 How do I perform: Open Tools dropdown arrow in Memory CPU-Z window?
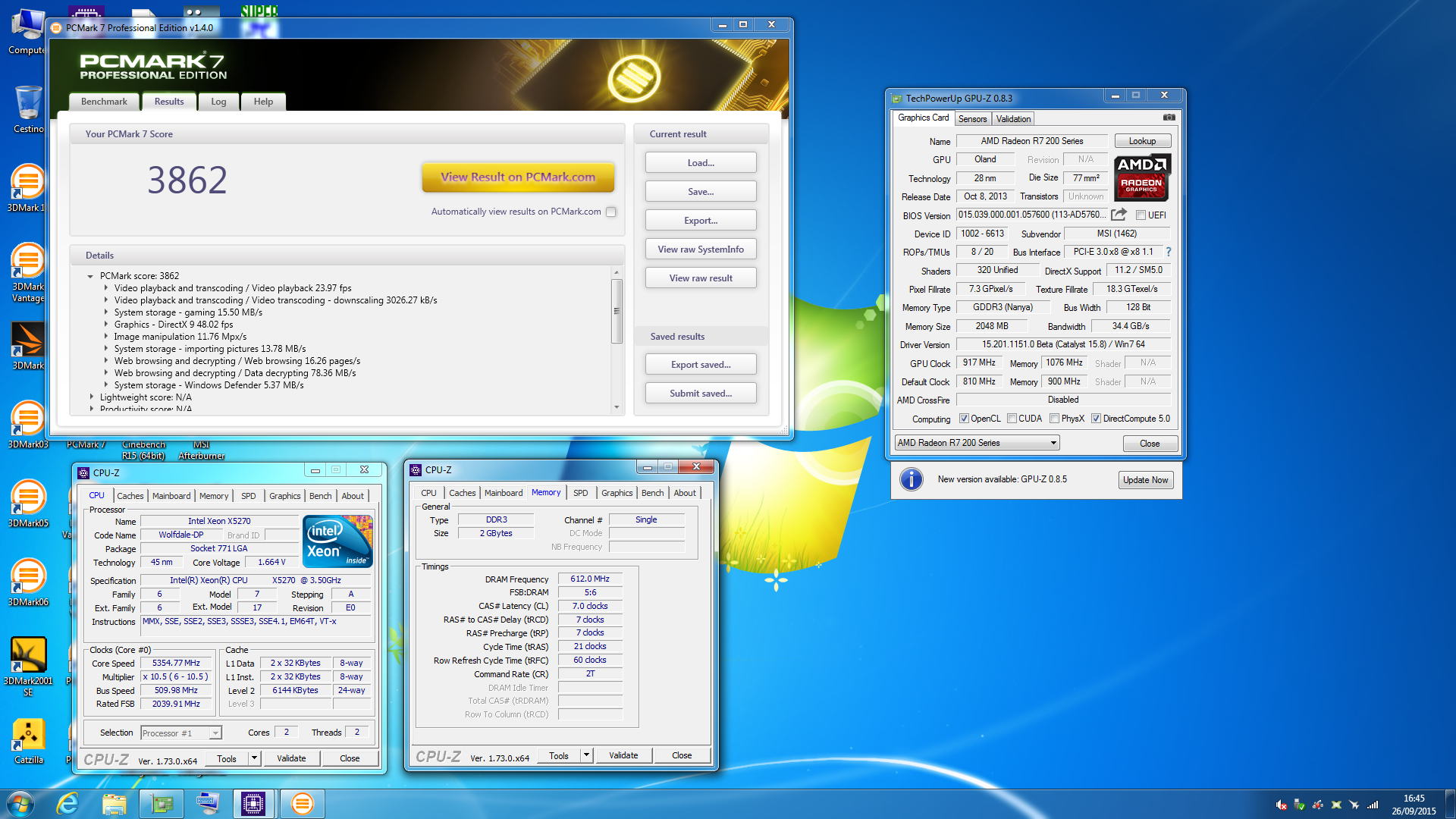pyautogui.click(x=586, y=755)
